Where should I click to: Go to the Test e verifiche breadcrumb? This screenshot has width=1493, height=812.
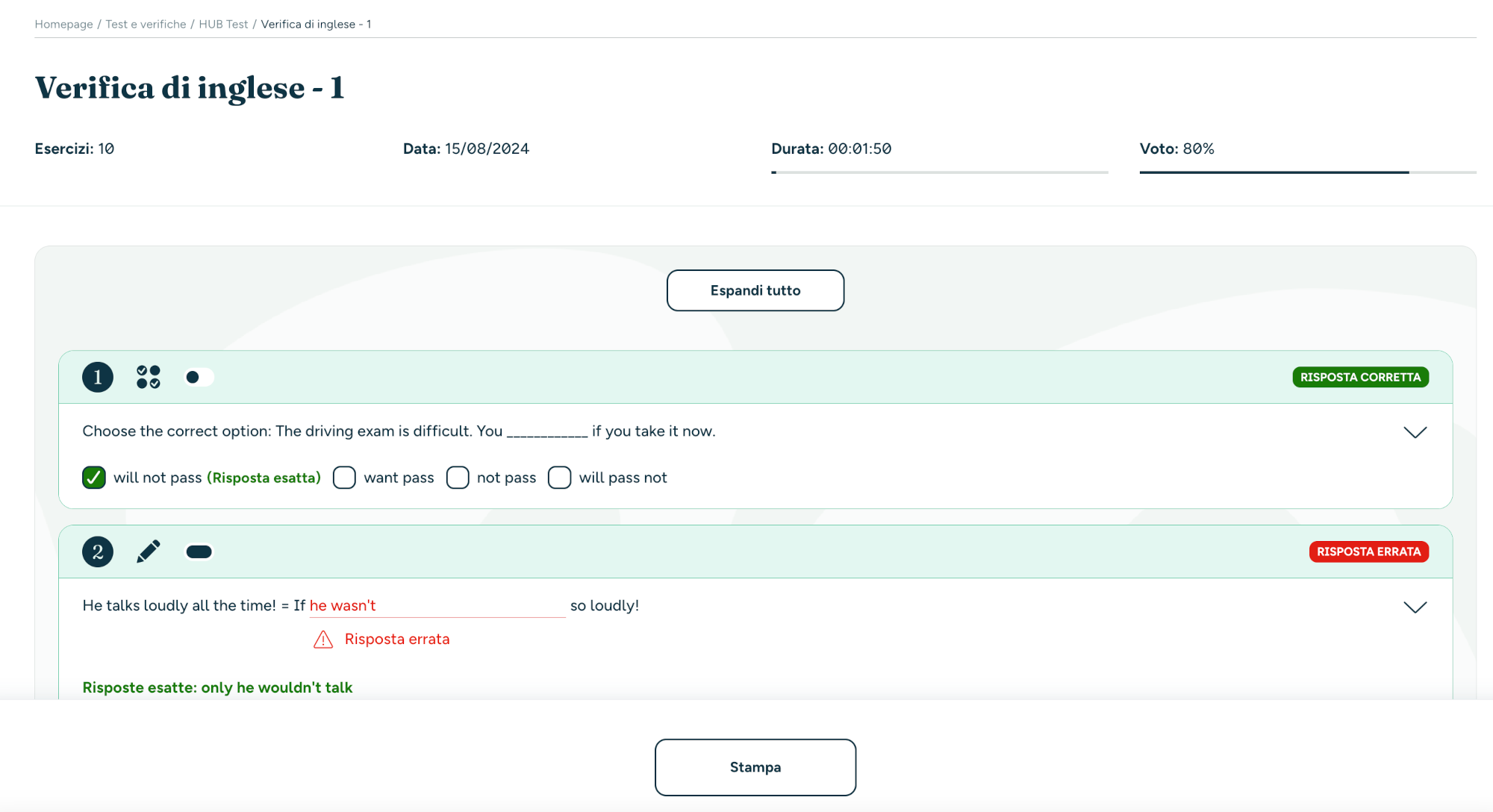[x=146, y=24]
